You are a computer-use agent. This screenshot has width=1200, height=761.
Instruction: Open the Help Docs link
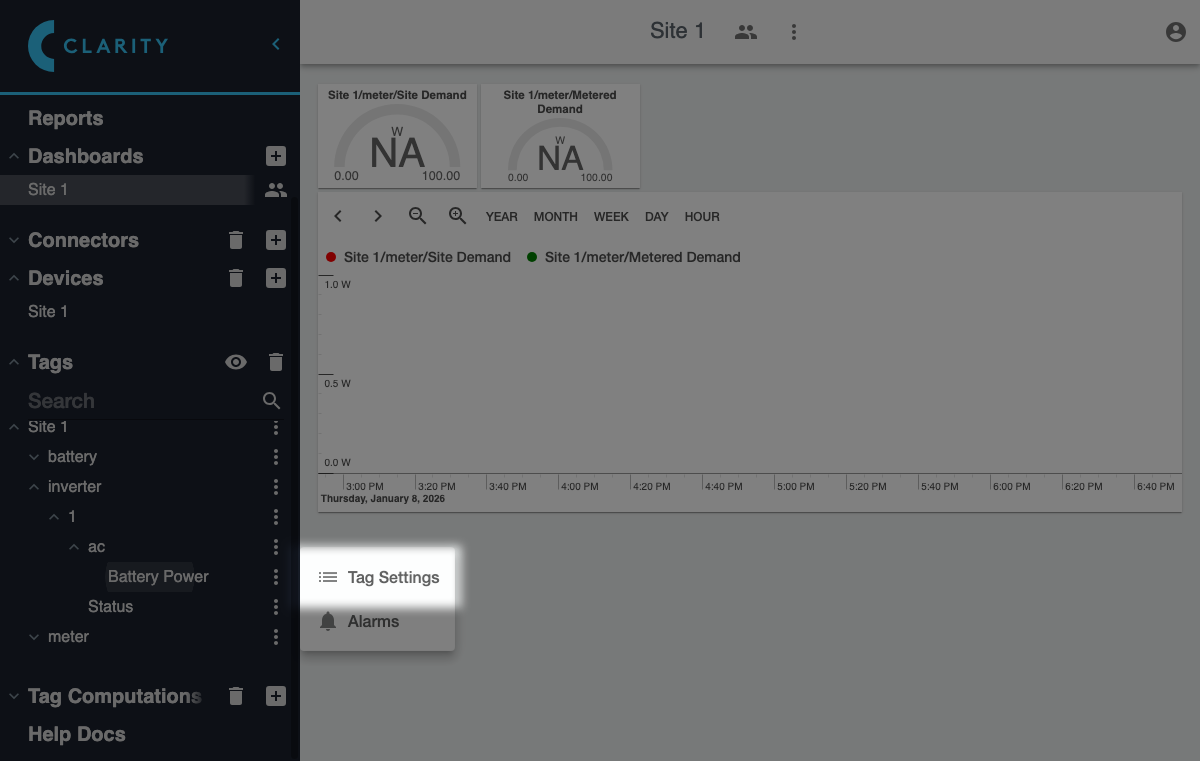click(77, 734)
